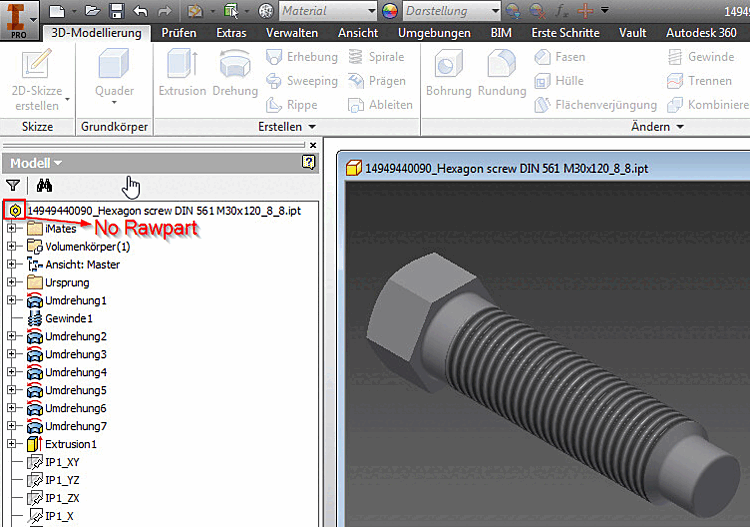Open the Erste Schritte tab

[x=565, y=33]
